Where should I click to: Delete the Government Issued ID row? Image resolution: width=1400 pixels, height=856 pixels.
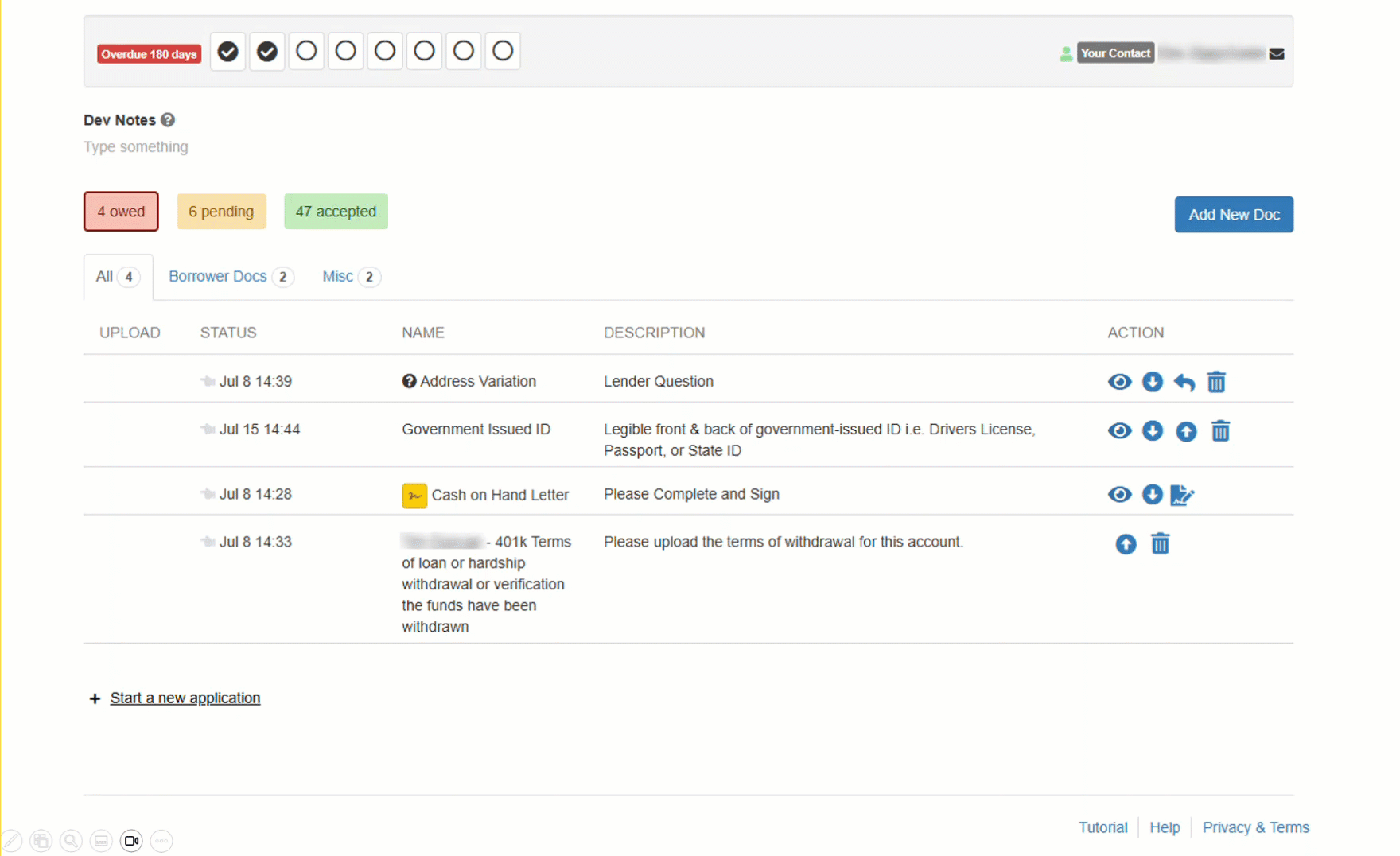pos(1220,430)
